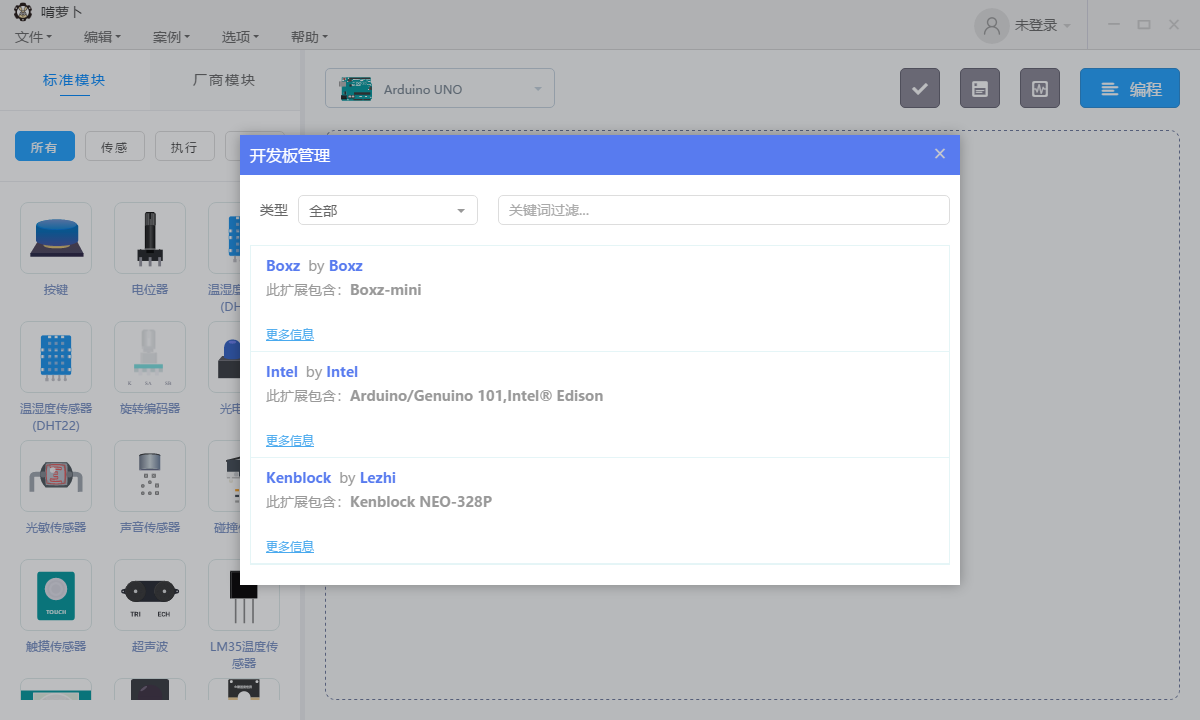Click the Boxz-mini board name
The width and height of the screenshot is (1200, 720).
point(386,290)
